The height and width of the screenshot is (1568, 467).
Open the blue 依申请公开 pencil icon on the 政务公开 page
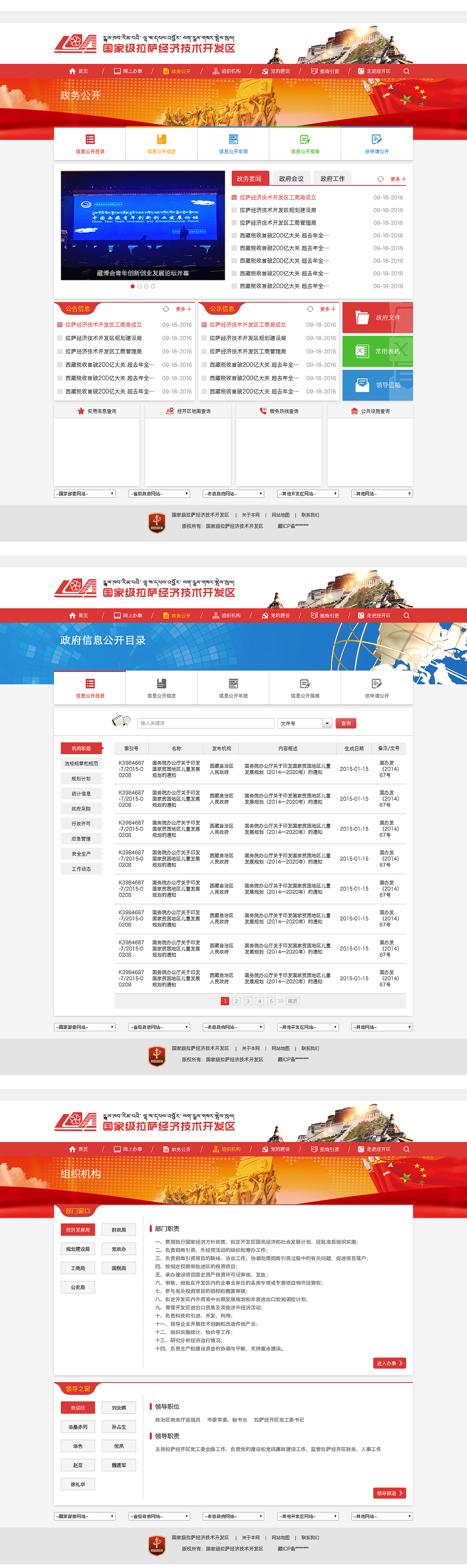point(377,139)
